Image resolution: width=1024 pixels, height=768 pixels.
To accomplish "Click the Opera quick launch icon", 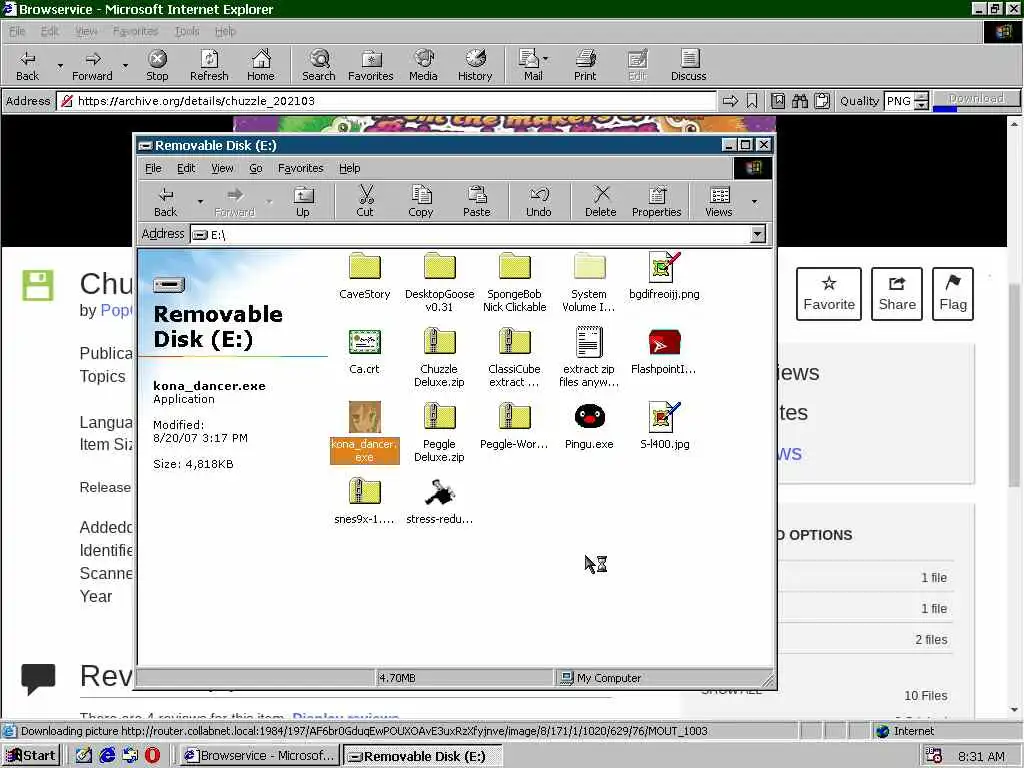I will tap(152, 756).
